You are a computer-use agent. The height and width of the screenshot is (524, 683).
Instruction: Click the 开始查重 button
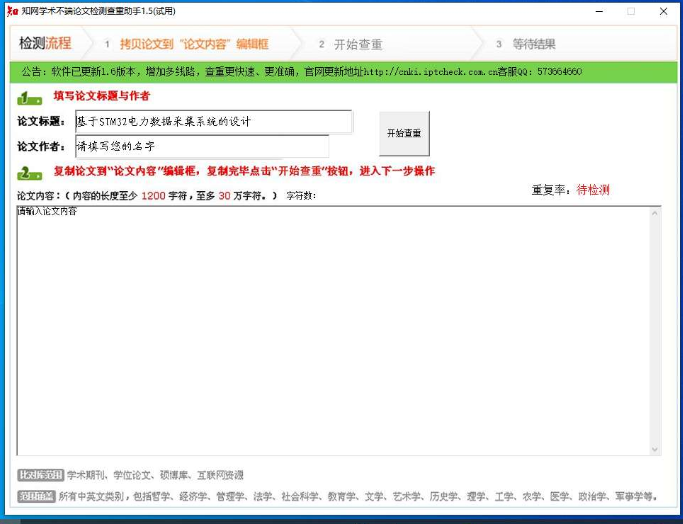pos(404,133)
